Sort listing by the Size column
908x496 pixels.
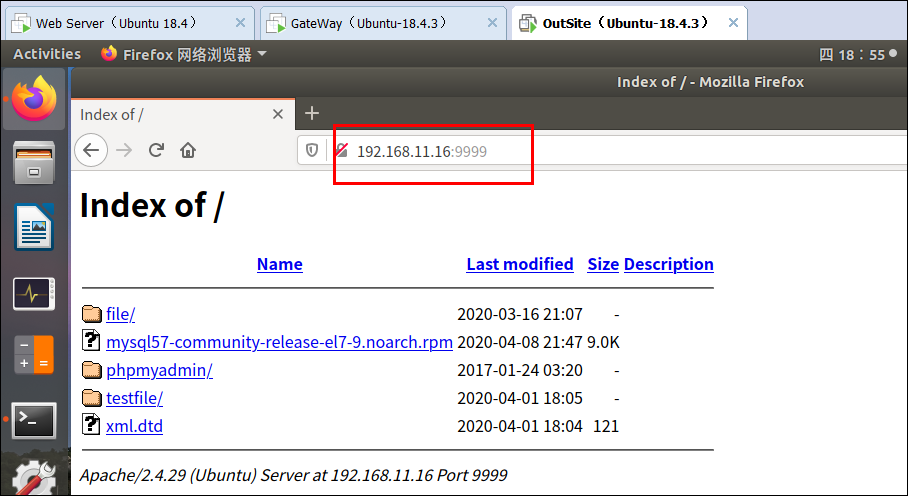(x=603, y=264)
